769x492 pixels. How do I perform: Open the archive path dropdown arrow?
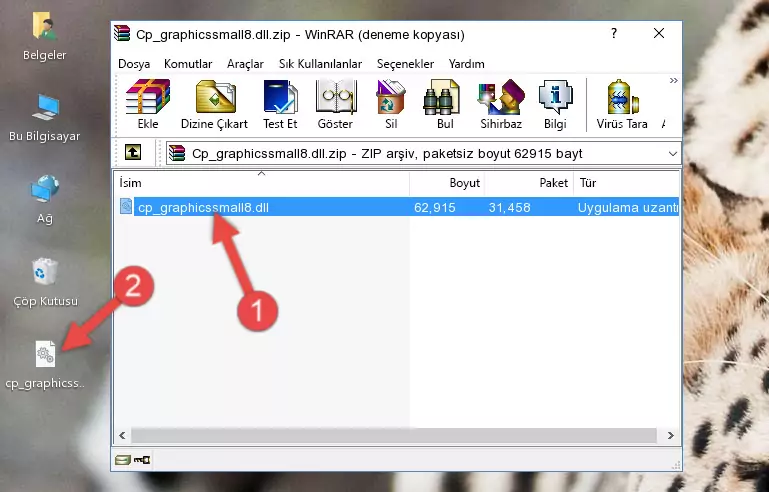[672, 154]
